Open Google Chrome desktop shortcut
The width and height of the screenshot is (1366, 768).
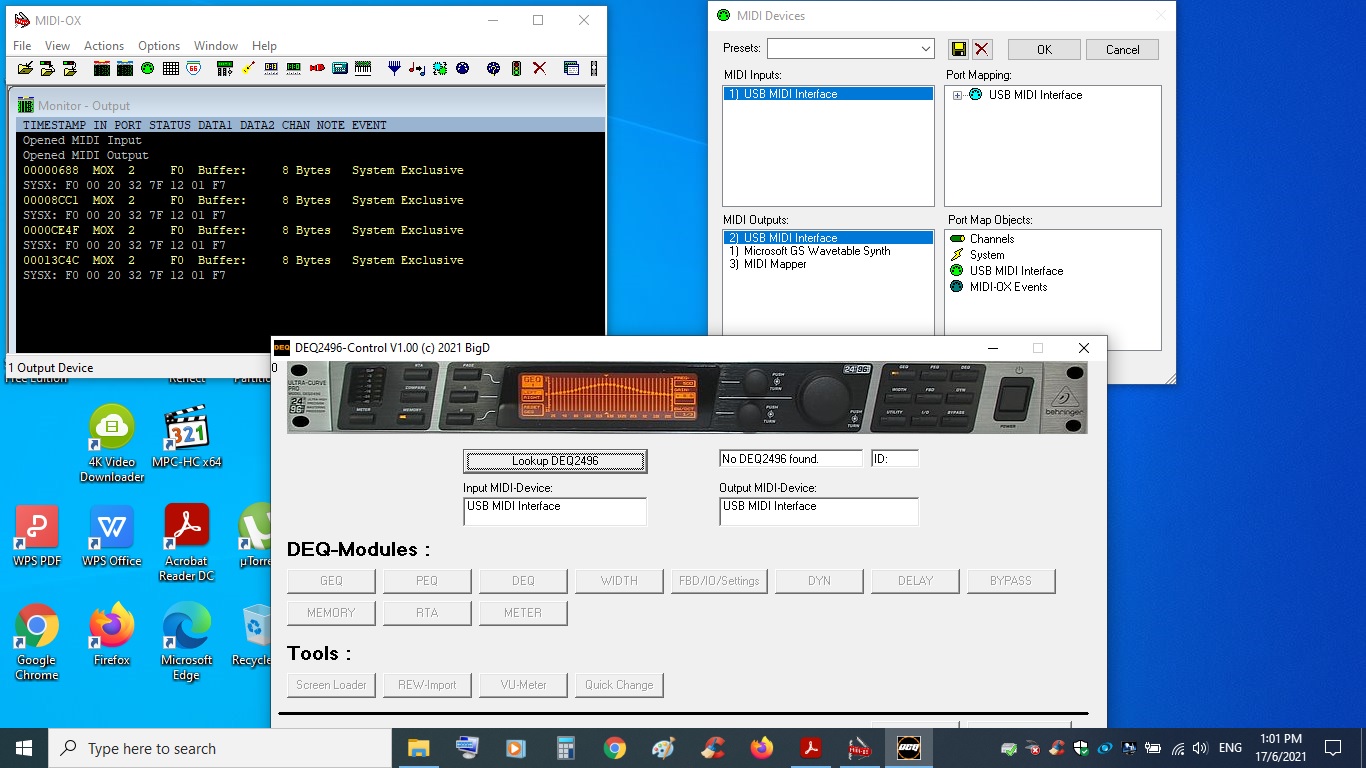[x=37, y=642]
